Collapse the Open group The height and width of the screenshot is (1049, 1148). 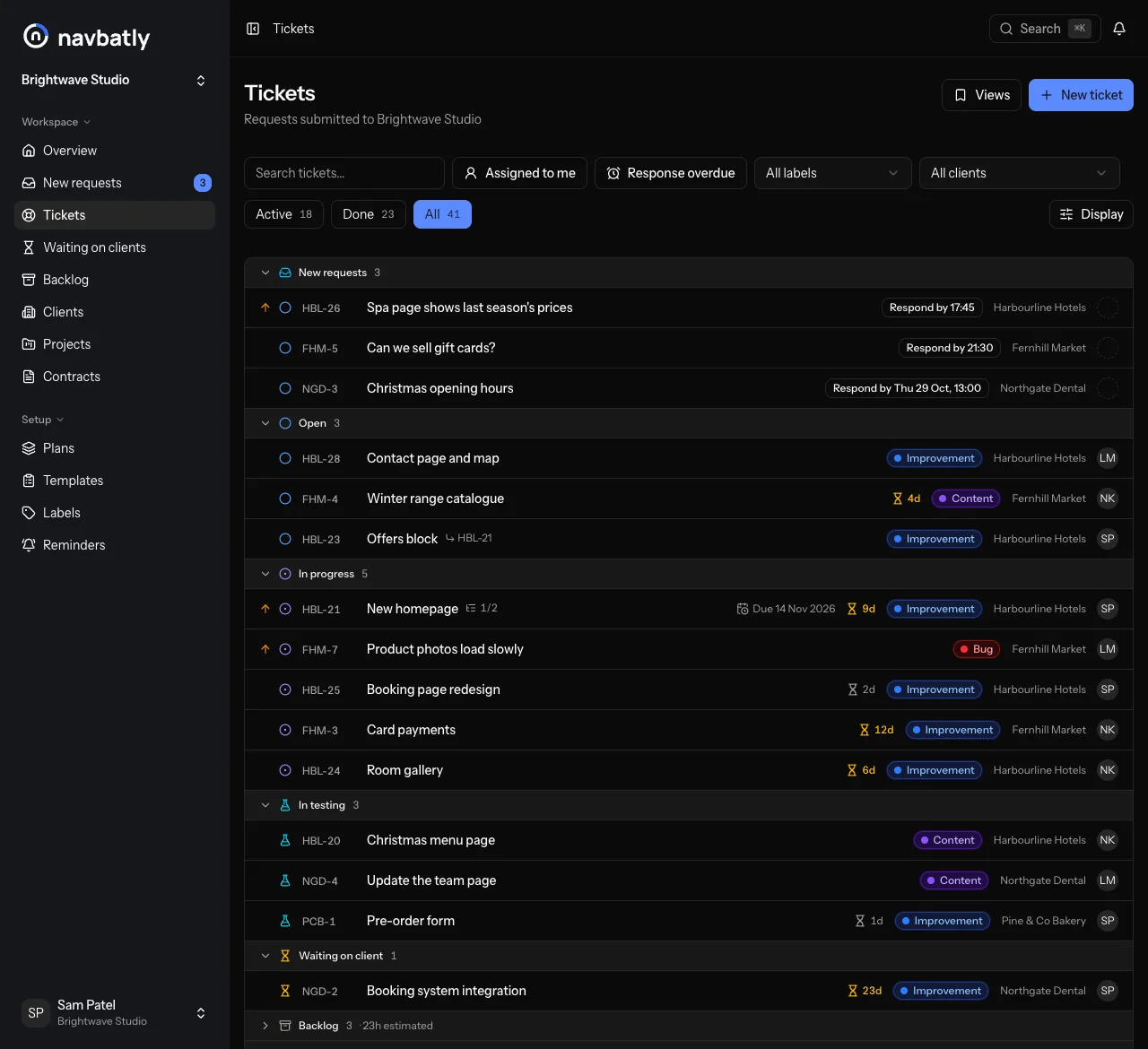[x=265, y=423]
